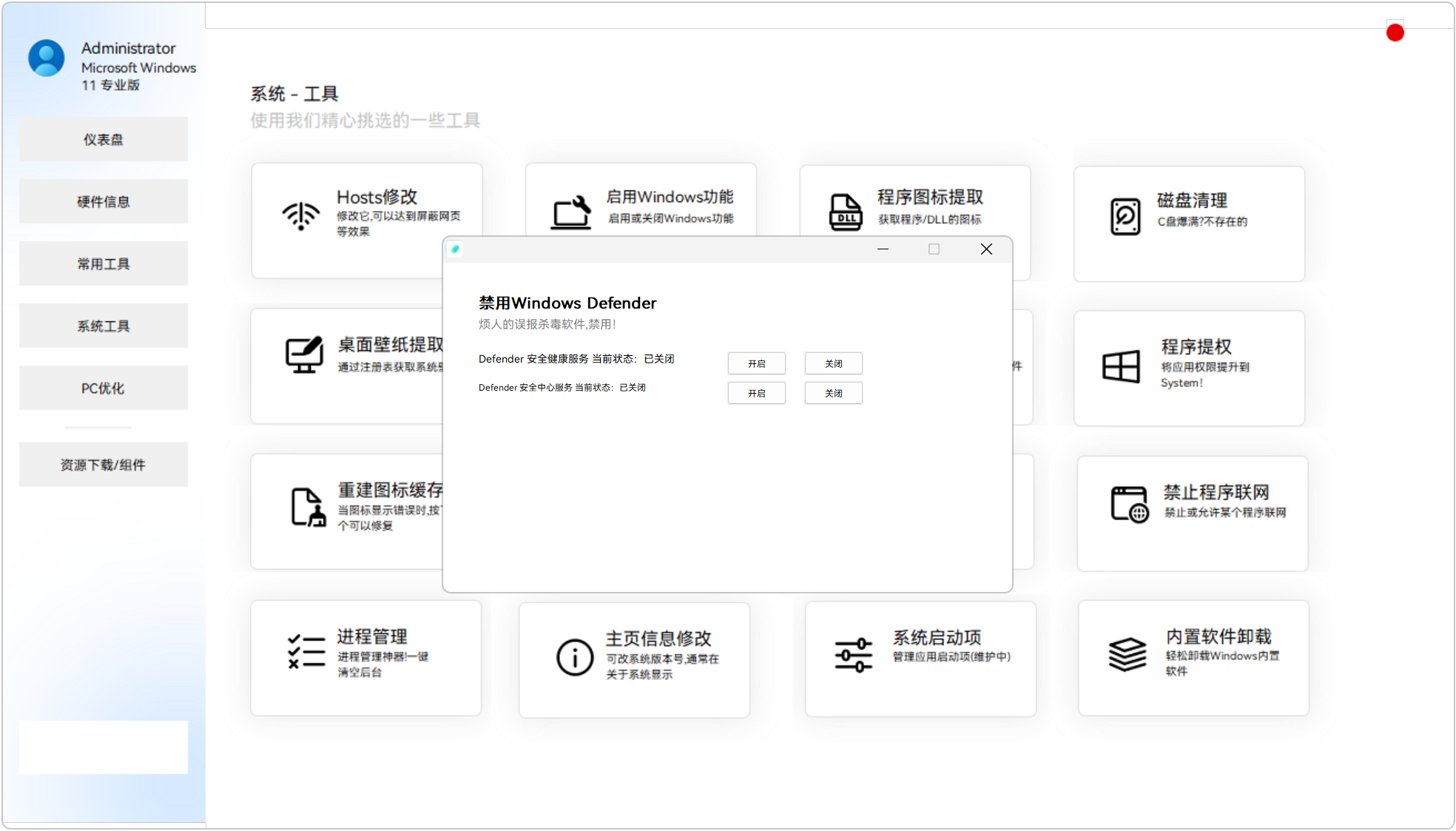Open the 程序提权 tool title
The width and height of the screenshot is (1456, 831).
(1196, 346)
